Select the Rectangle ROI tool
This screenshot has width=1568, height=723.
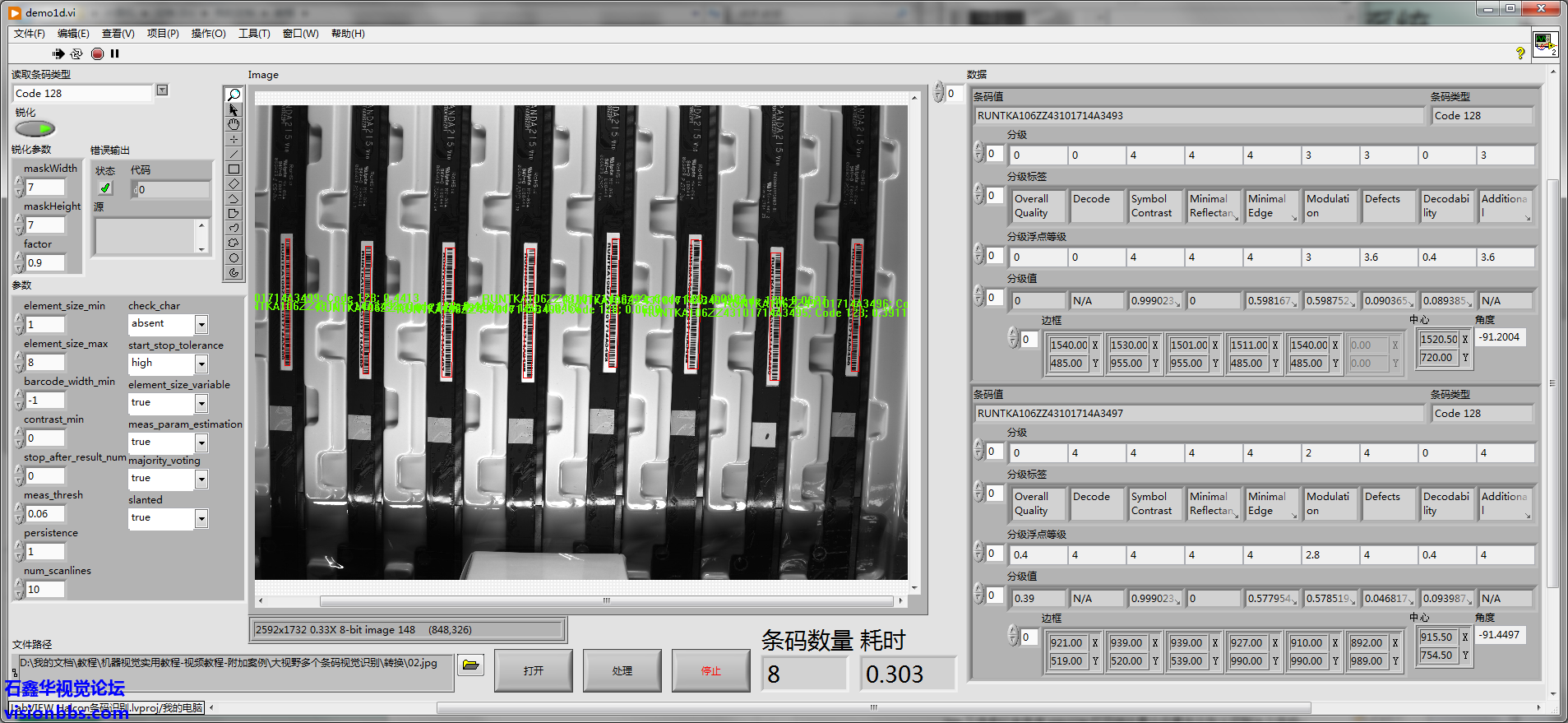234,169
